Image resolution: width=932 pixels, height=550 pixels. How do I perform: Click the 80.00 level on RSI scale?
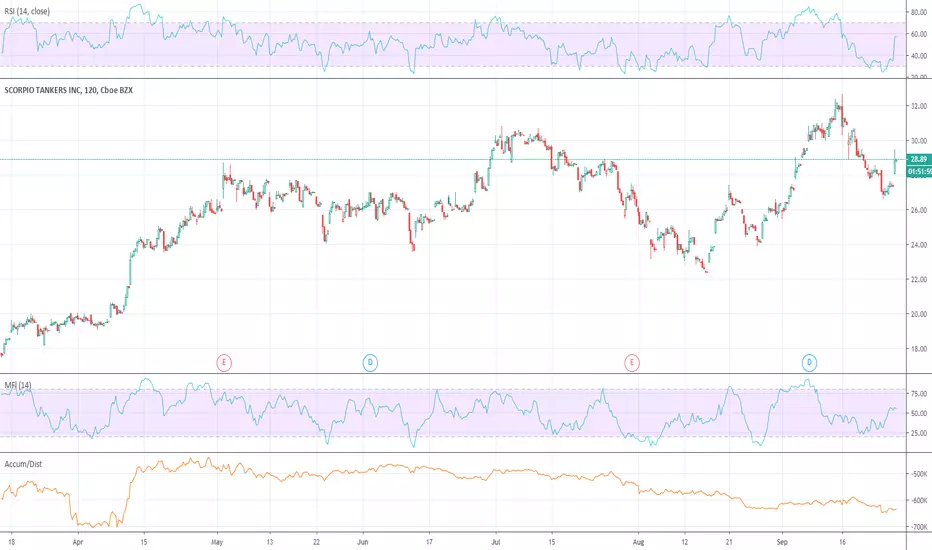(x=919, y=12)
